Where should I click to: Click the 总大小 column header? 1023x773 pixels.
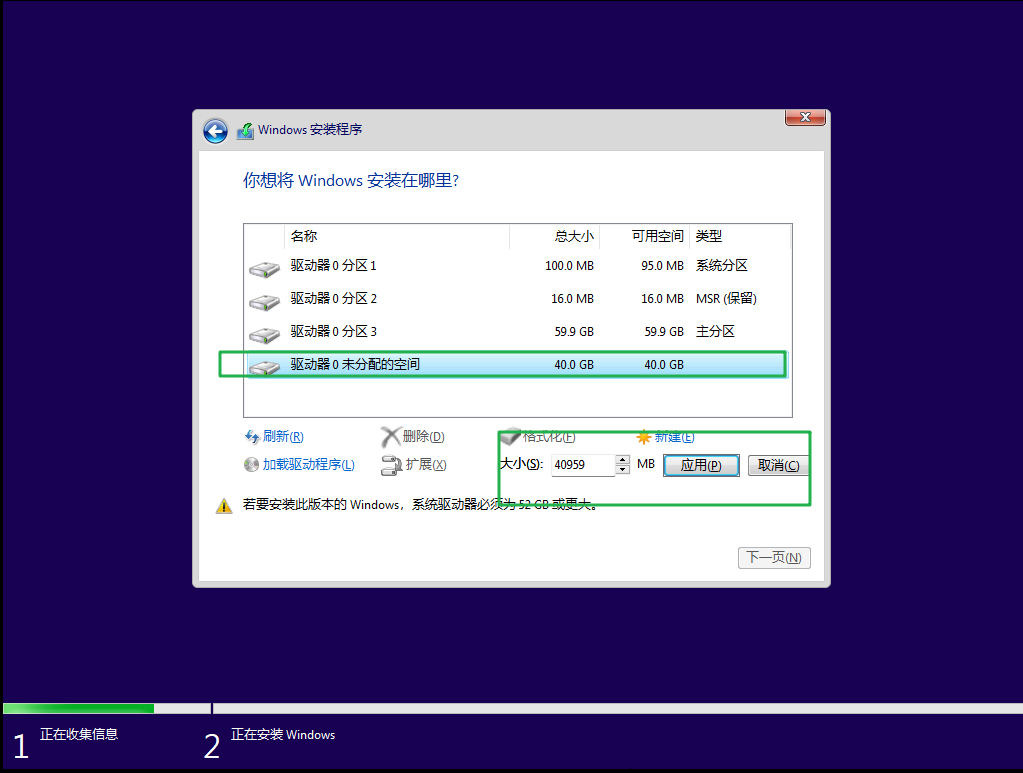pyautogui.click(x=554, y=236)
